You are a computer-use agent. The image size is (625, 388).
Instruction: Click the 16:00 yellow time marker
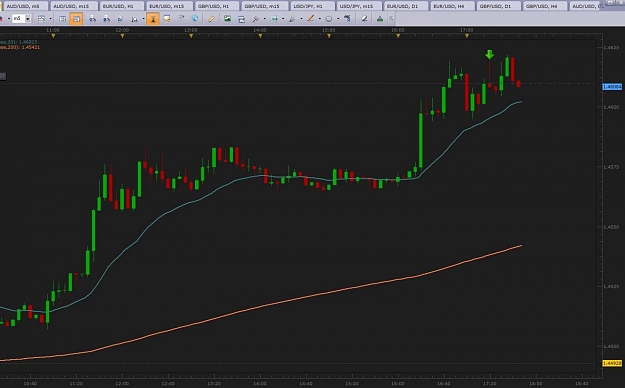point(398,36)
